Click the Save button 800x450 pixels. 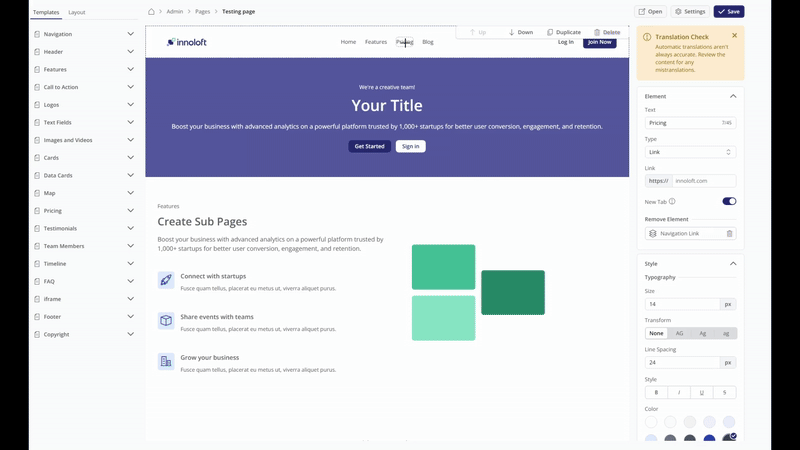729,12
